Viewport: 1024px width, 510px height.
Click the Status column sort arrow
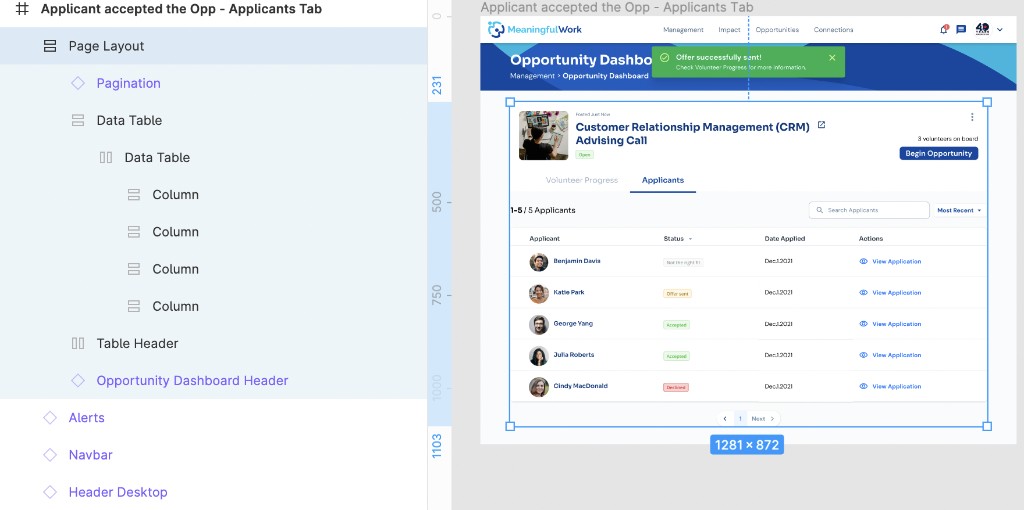690,239
